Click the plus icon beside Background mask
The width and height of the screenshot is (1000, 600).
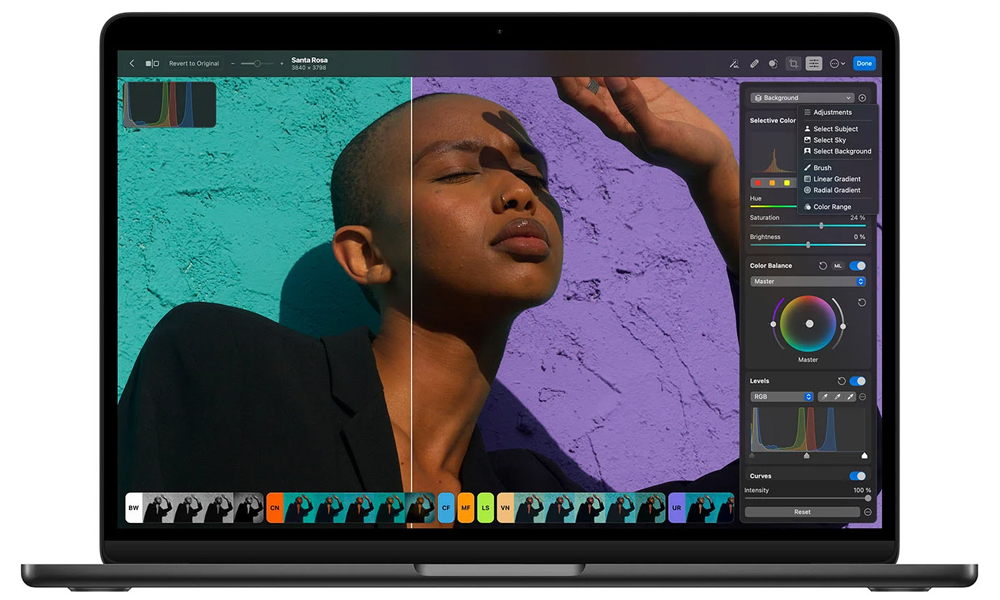coord(862,98)
